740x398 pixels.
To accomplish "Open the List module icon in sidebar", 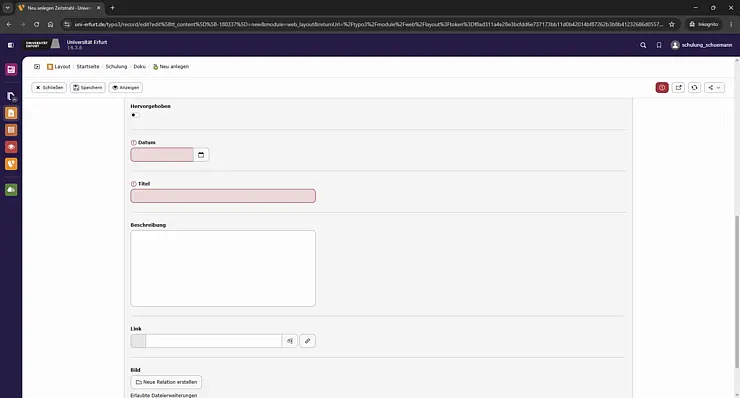I will (11, 130).
